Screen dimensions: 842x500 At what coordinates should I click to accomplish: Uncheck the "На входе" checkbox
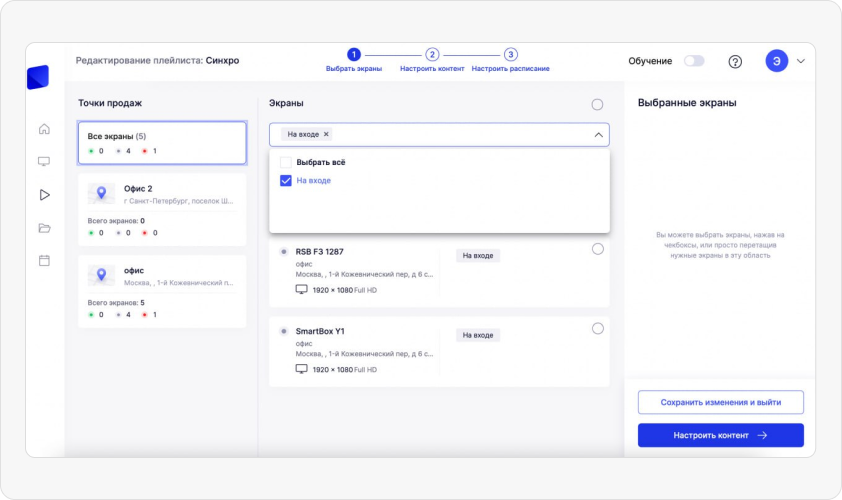coord(286,180)
